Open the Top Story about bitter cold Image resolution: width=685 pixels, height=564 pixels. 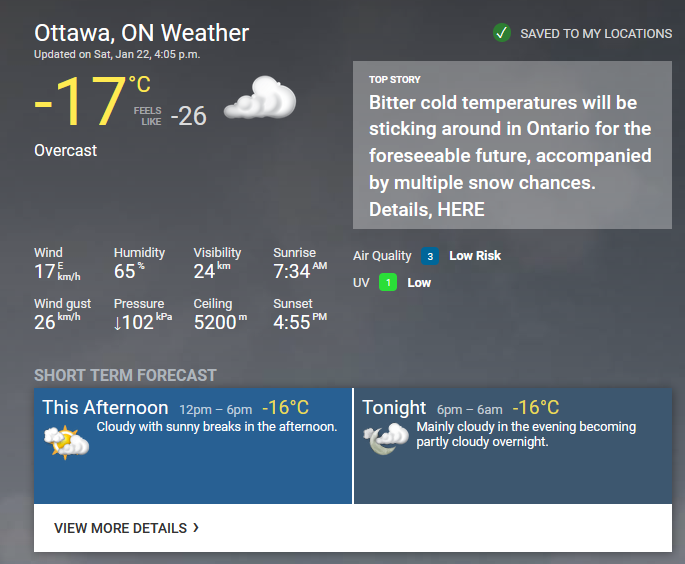pos(512,145)
